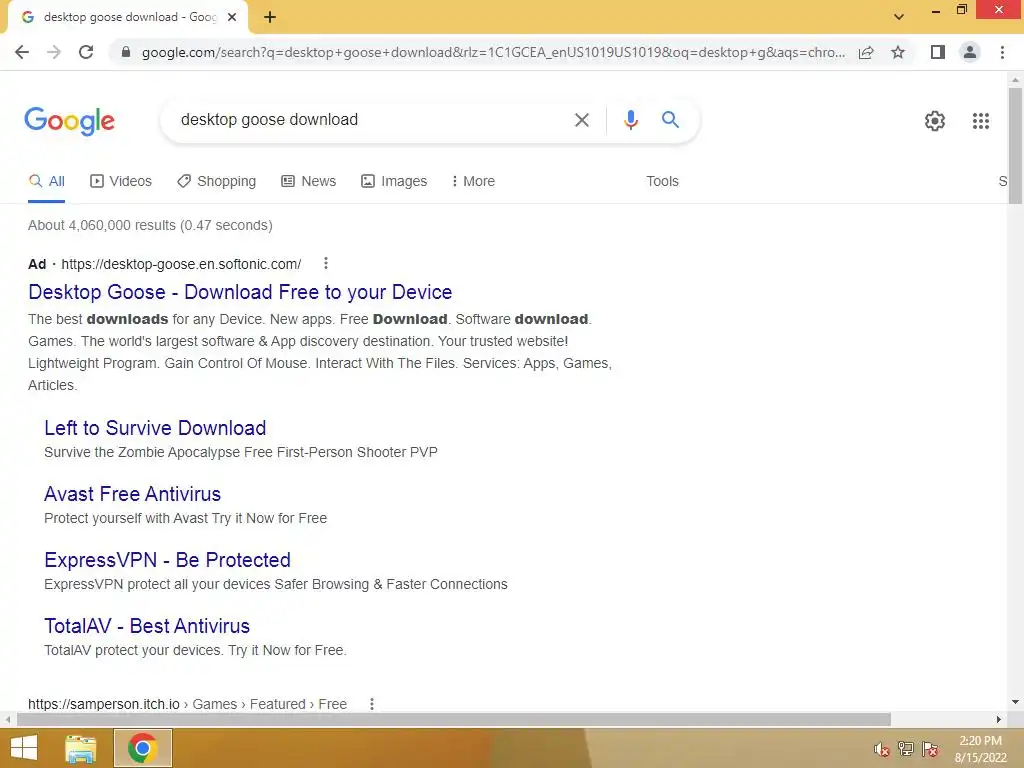Click the vertical scrollbar thumb
This screenshot has width=1024, height=768.
[x=1015, y=145]
